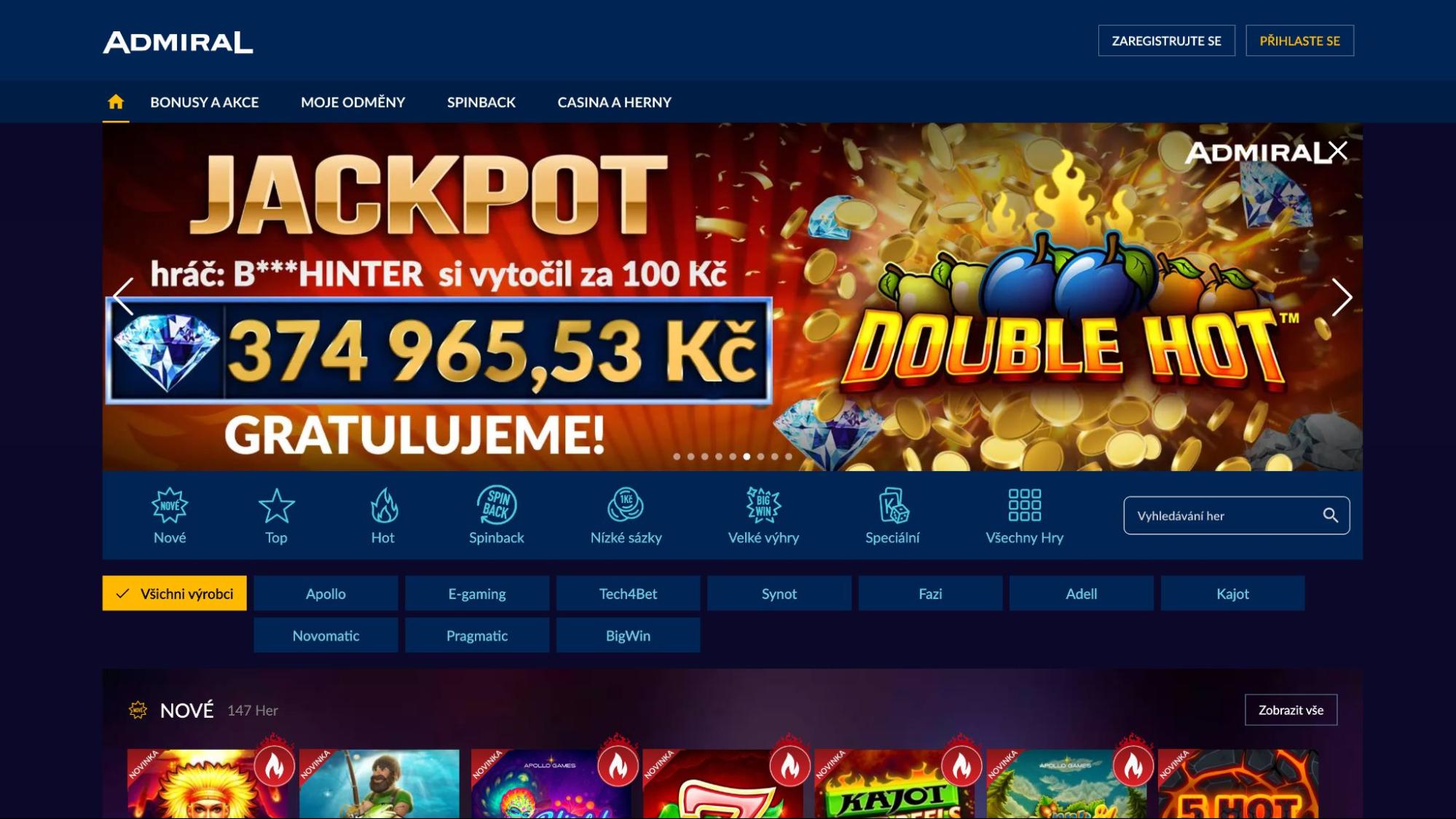The height and width of the screenshot is (819, 1456).
Task: Go to next banner slide arrow
Action: (x=1342, y=297)
